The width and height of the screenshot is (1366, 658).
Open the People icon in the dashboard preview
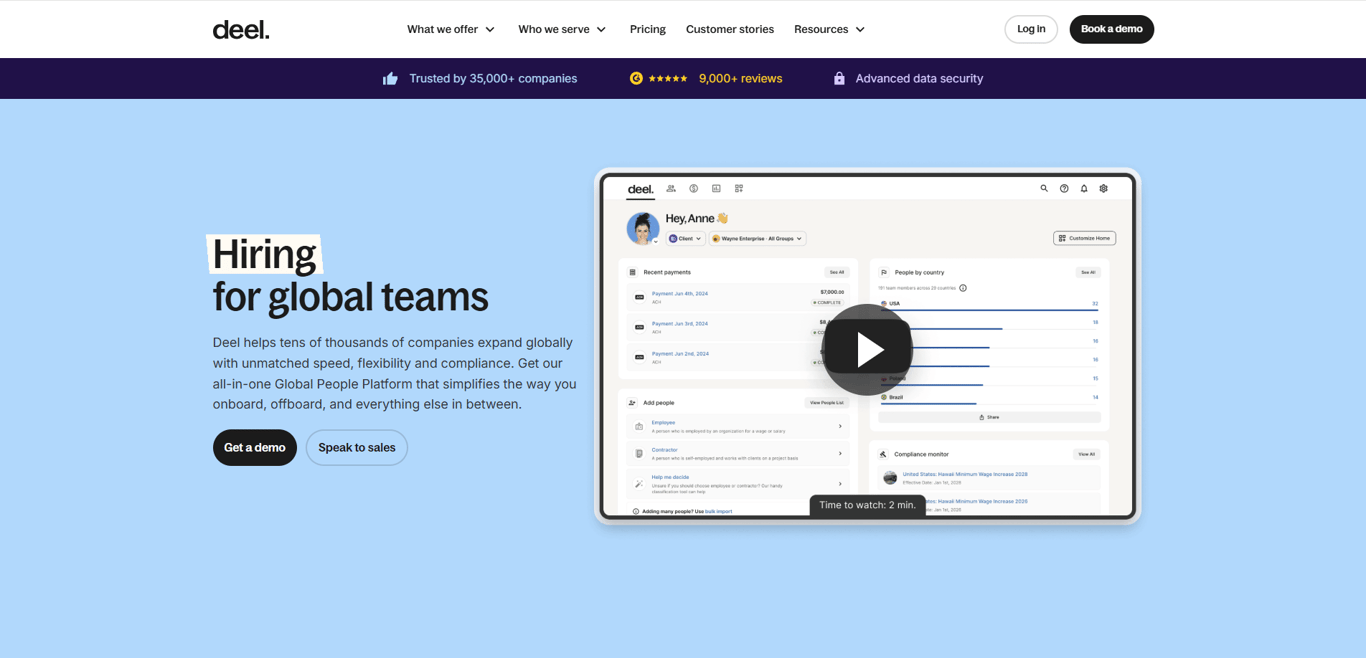tap(671, 188)
